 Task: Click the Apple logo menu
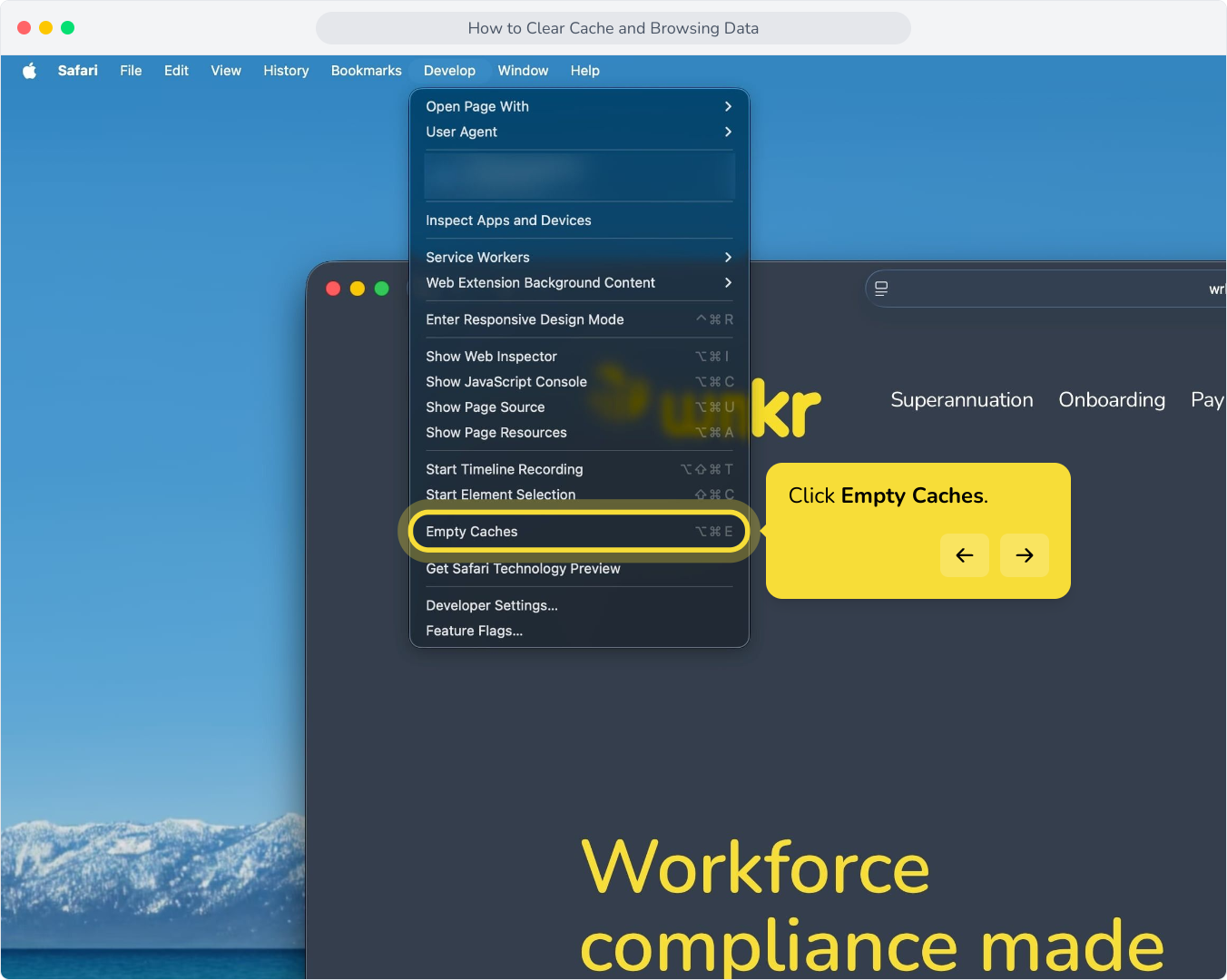[x=30, y=71]
